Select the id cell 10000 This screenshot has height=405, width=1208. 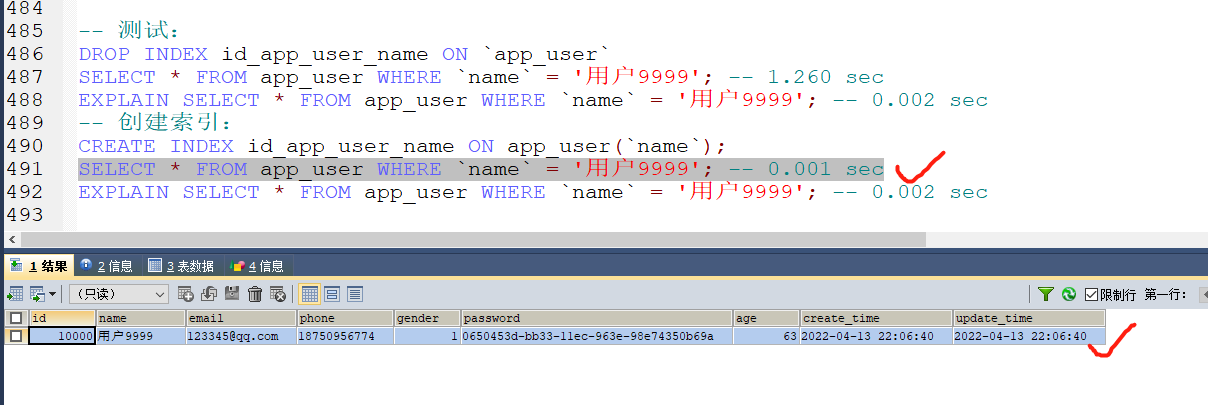[x=62, y=336]
